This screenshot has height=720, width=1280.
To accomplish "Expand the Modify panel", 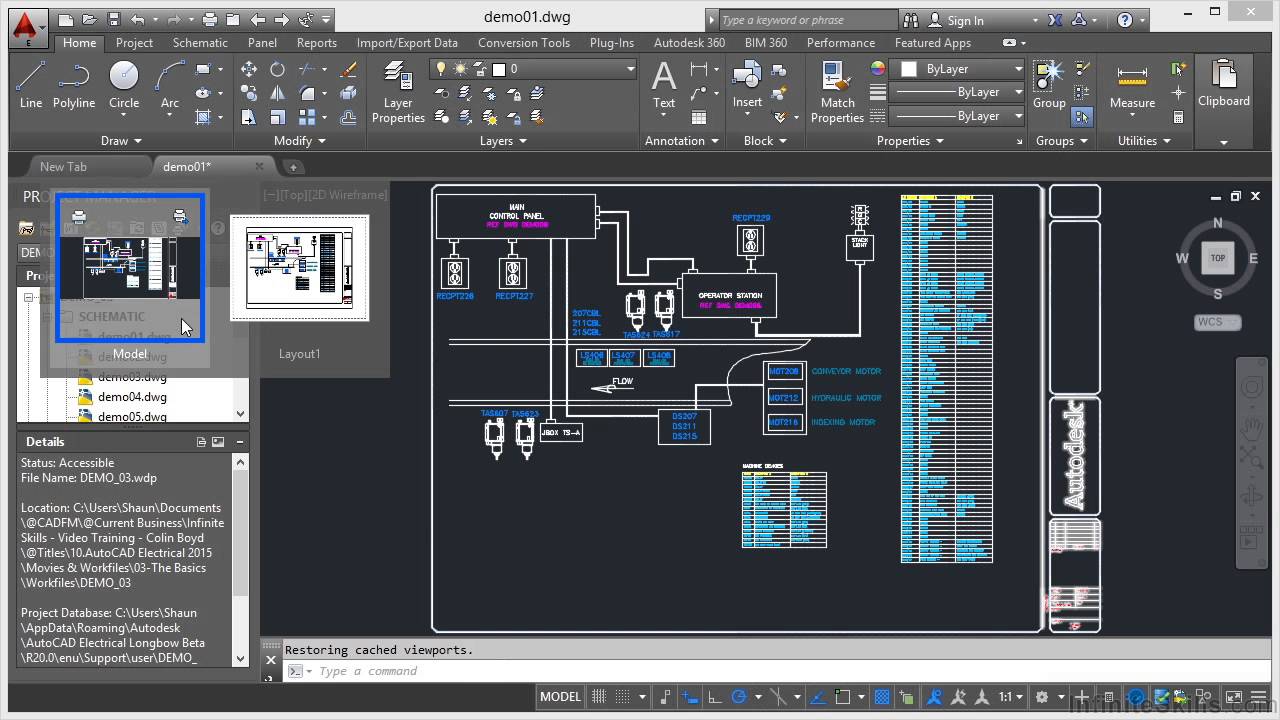I will pyautogui.click(x=299, y=141).
